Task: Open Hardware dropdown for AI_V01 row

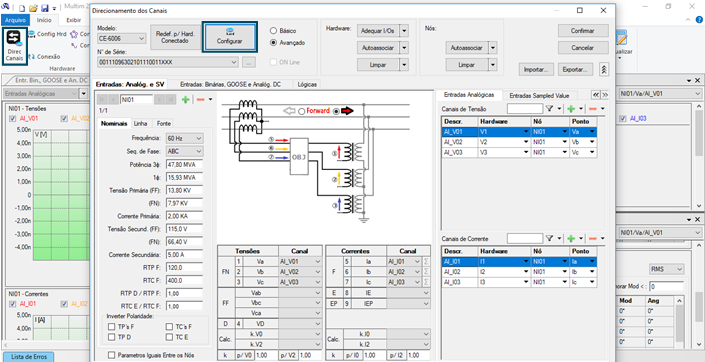Action: pos(526,132)
